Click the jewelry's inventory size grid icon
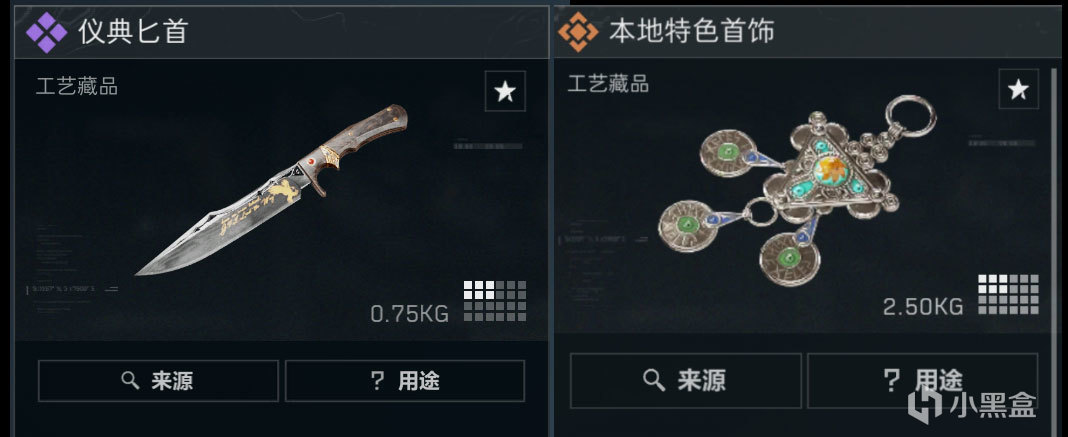This screenshot has height=437, width=1068. tap(1008, 295)
